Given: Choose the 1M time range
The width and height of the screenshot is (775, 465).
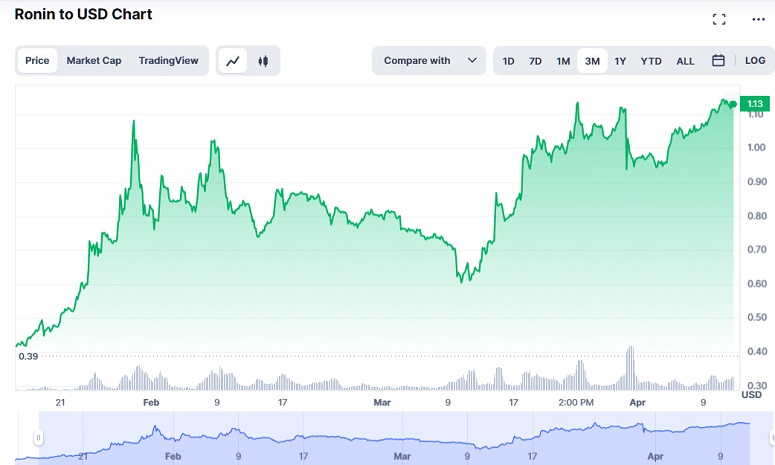Looking at the screenshot, I should (563, 61).
